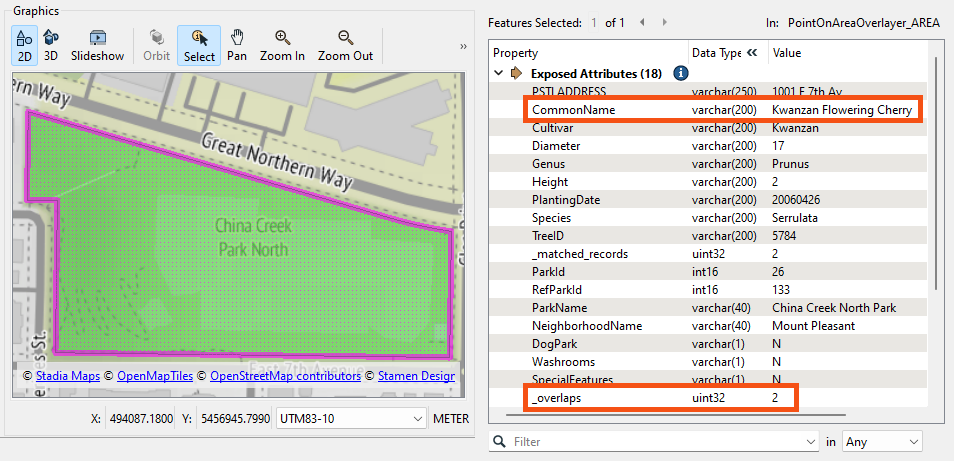Click the Orbit tool

(x=157, y=45)
